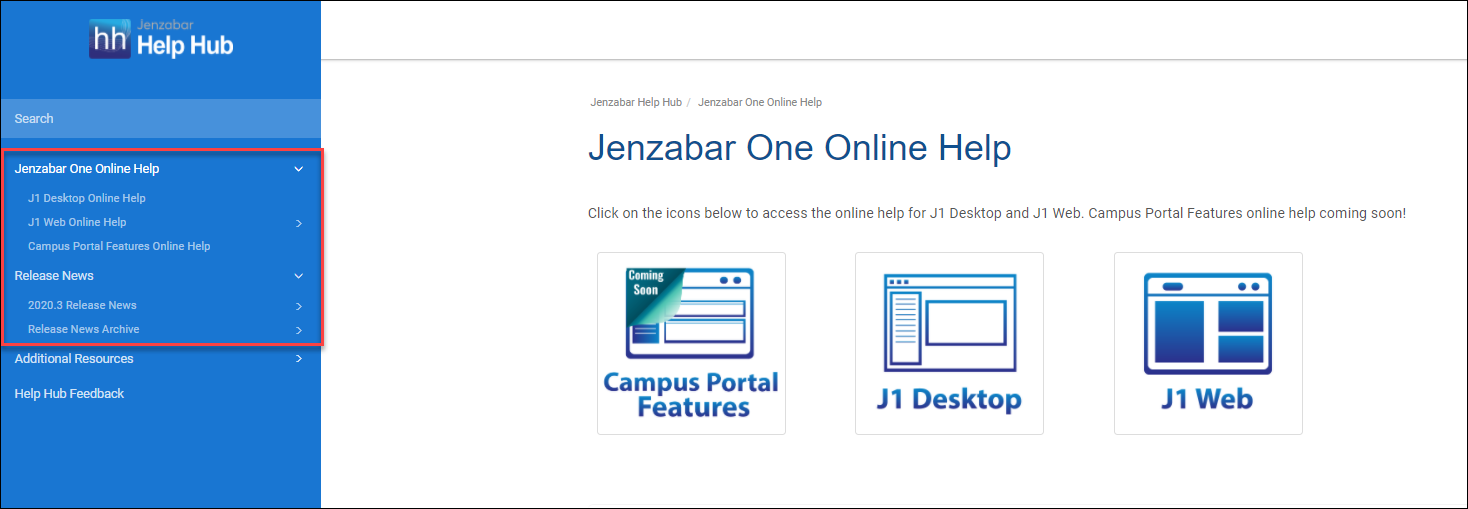
Task: Open Help Hub Feedback in sidebar
Action: tap(69, 394)
